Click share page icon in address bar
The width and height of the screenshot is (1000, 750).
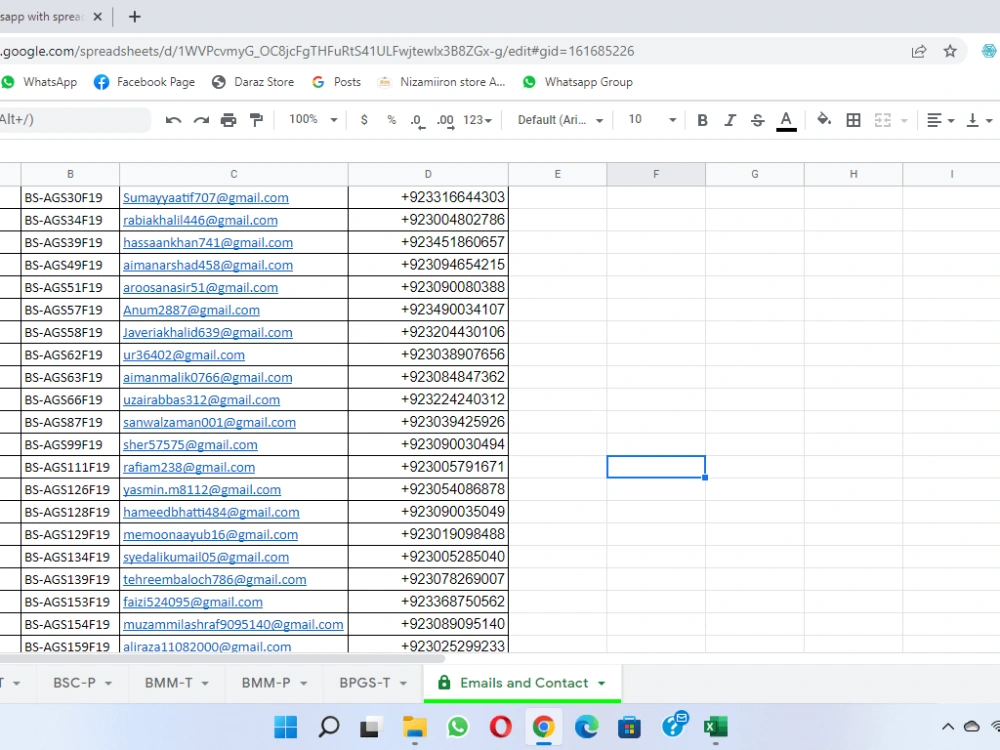(918, 51)
